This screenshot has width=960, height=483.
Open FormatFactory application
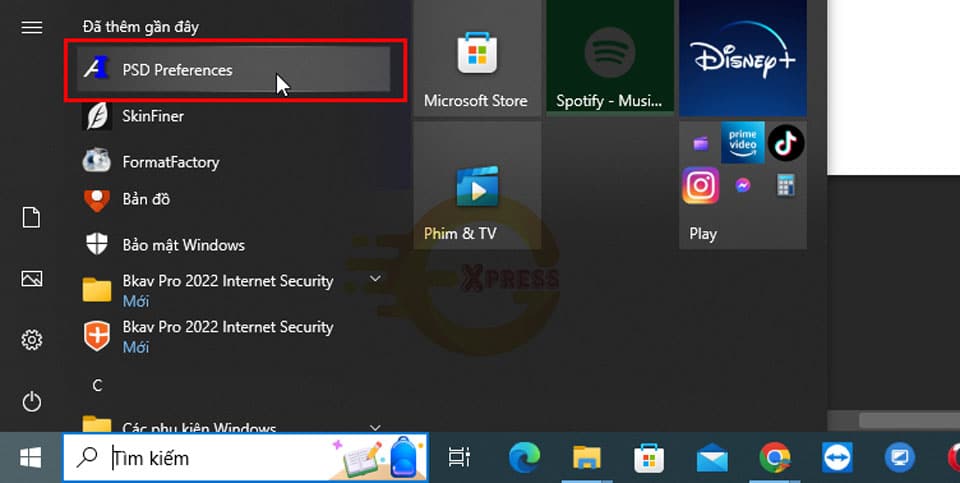170,162
